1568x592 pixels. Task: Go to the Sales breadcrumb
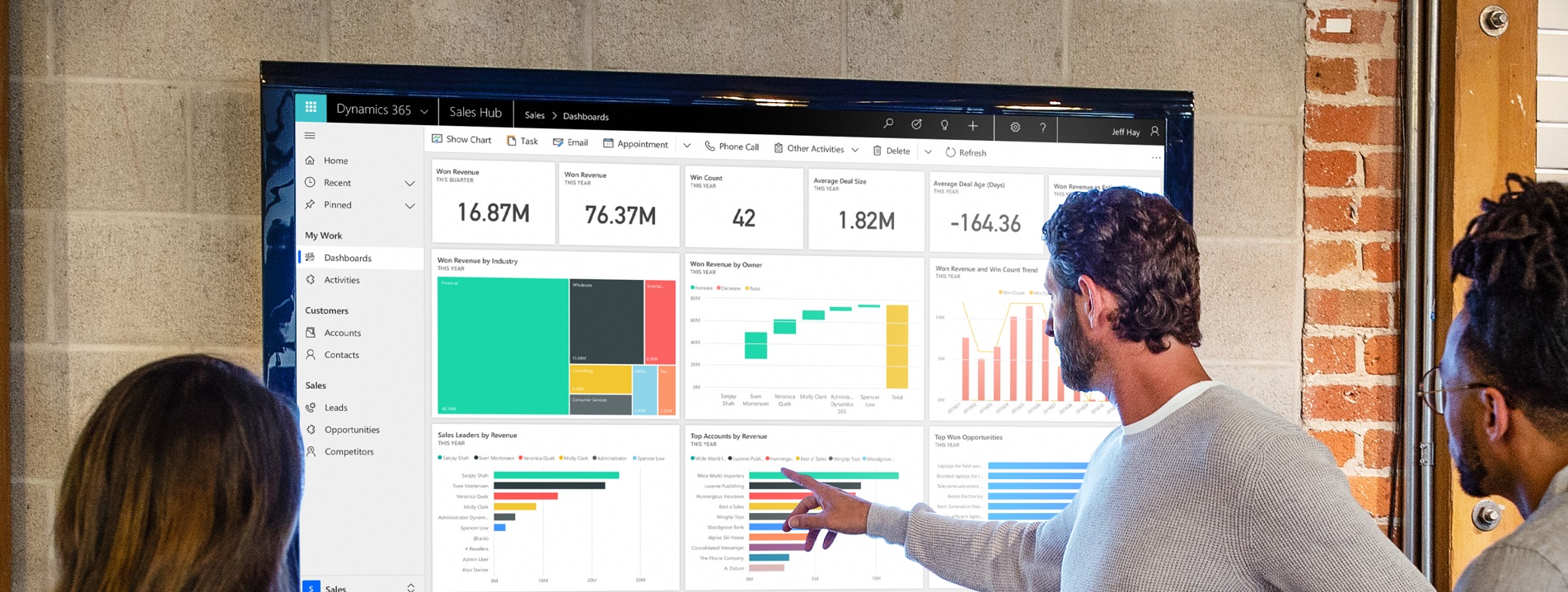coord(535,115)
